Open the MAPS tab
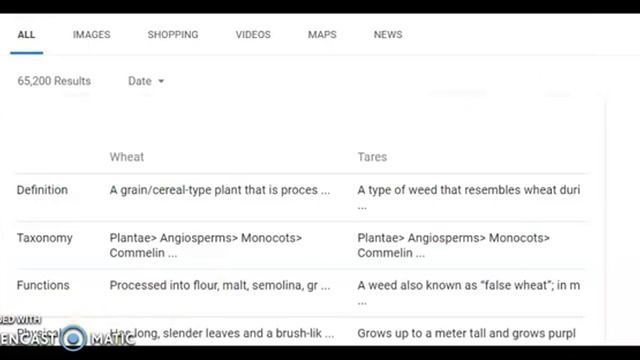Viewport: 640px width, 360px height. [x=322, y=35]
